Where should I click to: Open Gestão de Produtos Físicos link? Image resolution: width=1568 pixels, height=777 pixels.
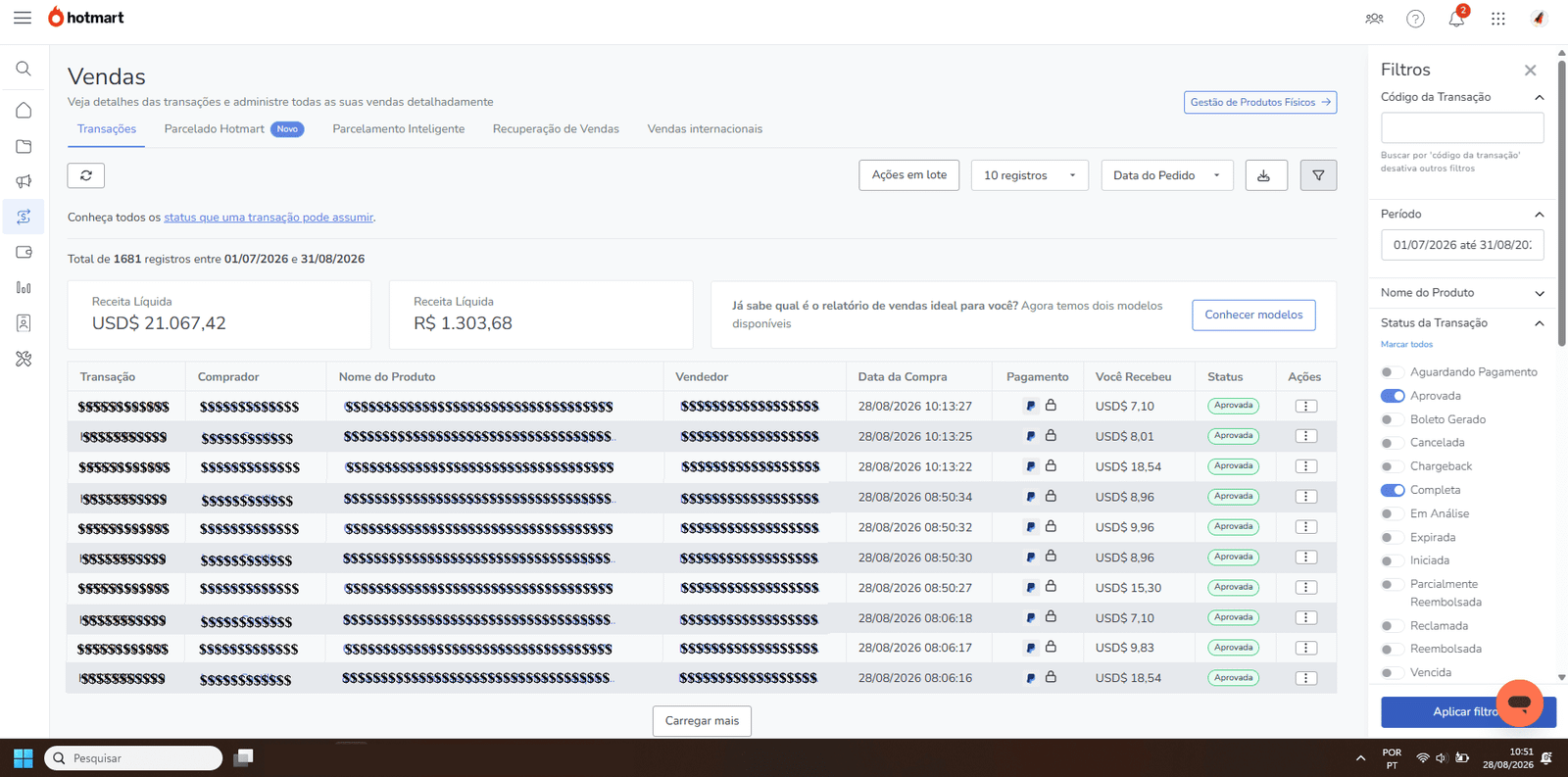1260,102
